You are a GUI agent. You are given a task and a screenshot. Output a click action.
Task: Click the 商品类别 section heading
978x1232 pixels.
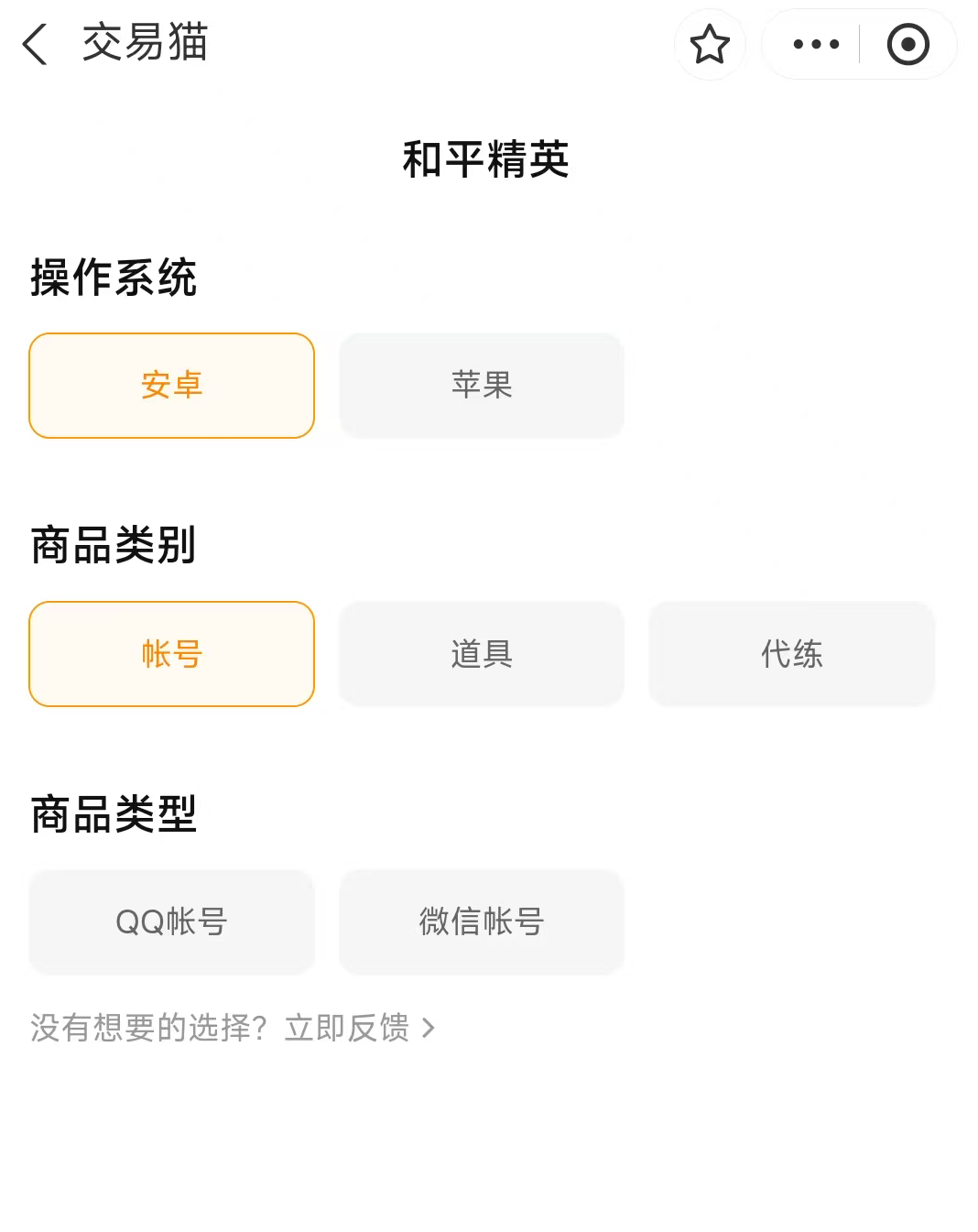coord(114,546)
